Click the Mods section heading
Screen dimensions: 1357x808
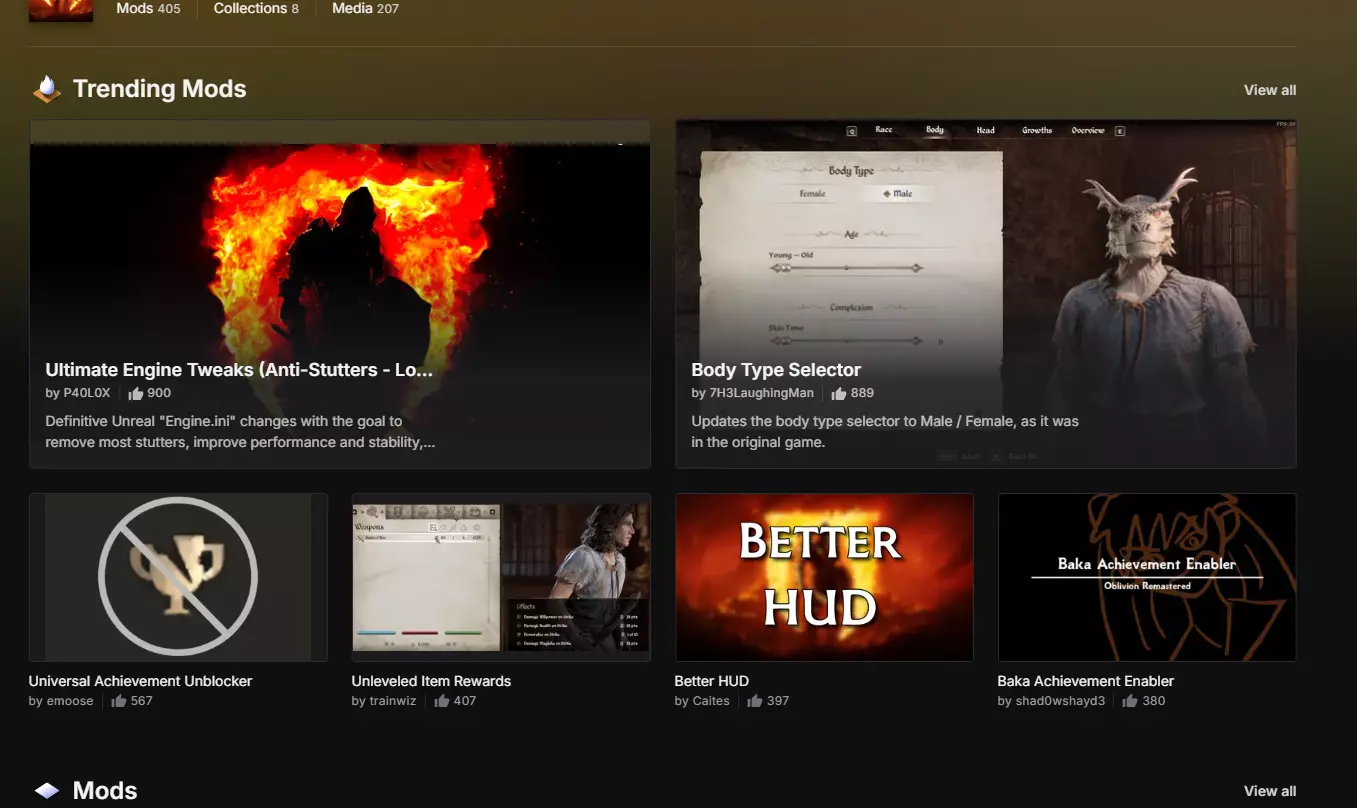point(105,791)
